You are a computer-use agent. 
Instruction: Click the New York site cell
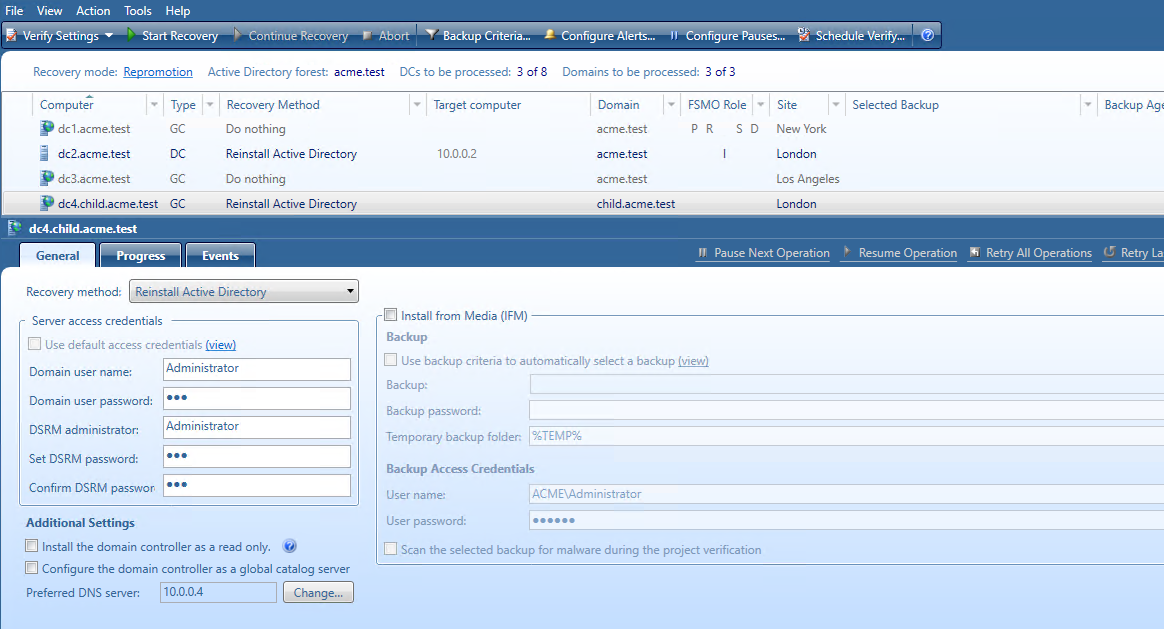pyautogui.click(x=801, y=128)
